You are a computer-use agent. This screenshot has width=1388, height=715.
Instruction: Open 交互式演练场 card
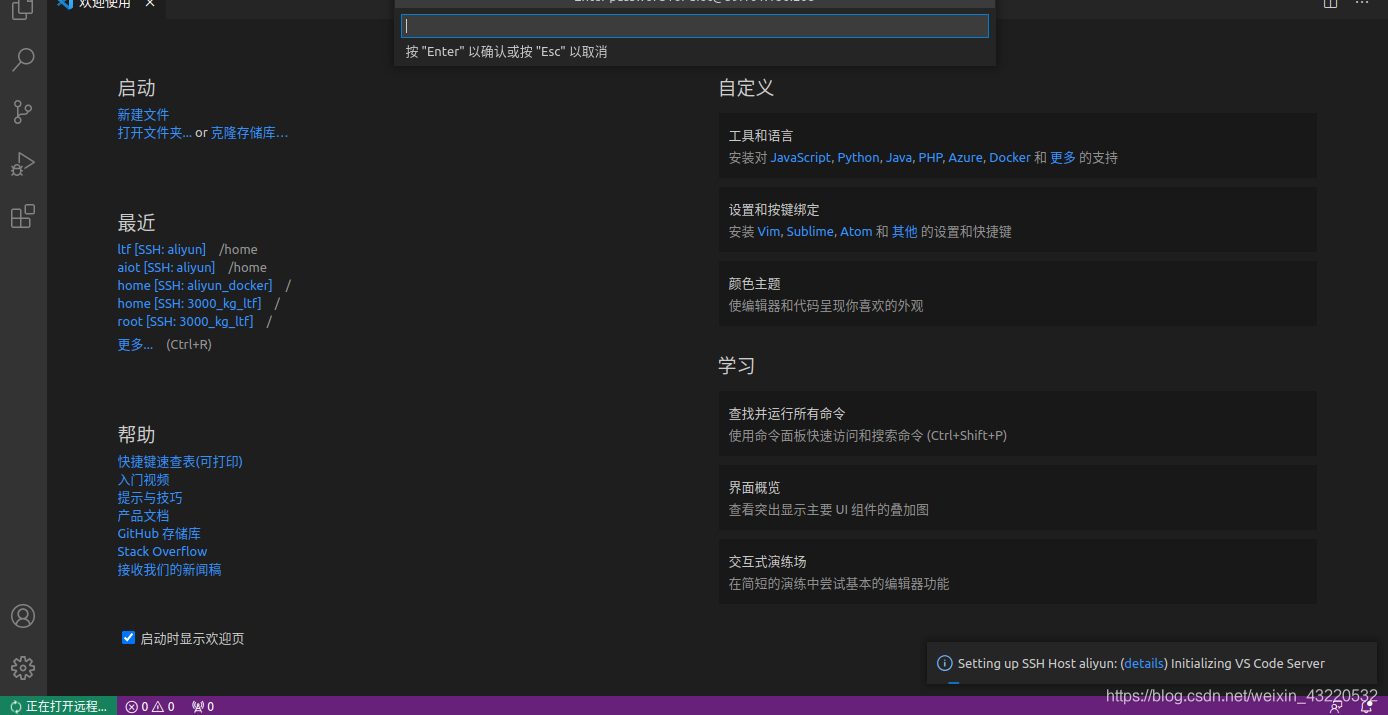click(x=1017, y=572)
